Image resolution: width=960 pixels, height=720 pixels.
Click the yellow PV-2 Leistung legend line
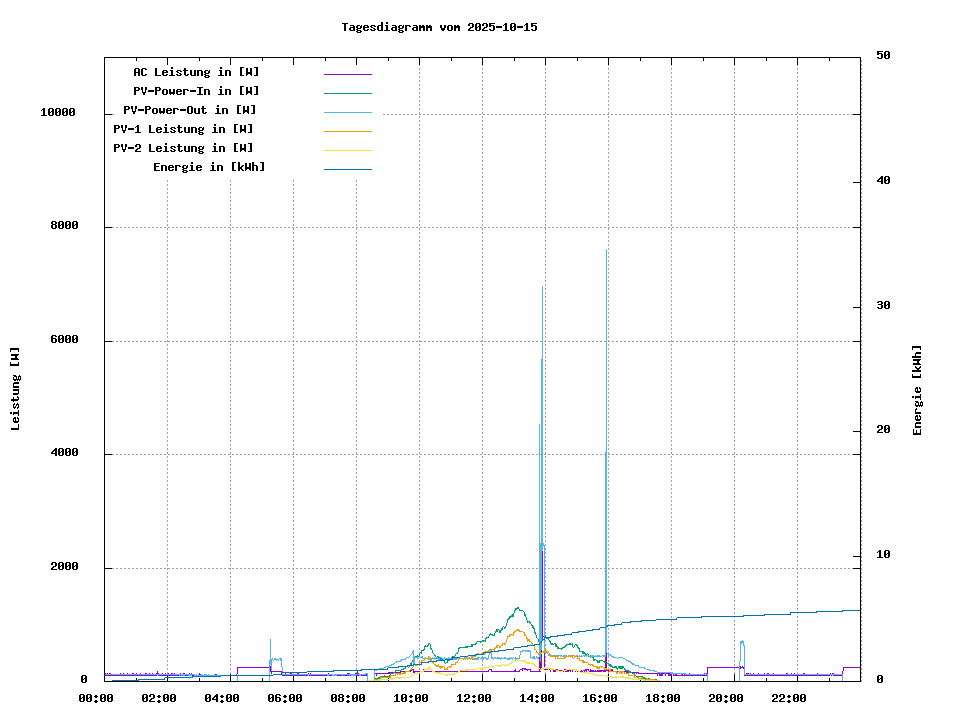tap(347, 149)
